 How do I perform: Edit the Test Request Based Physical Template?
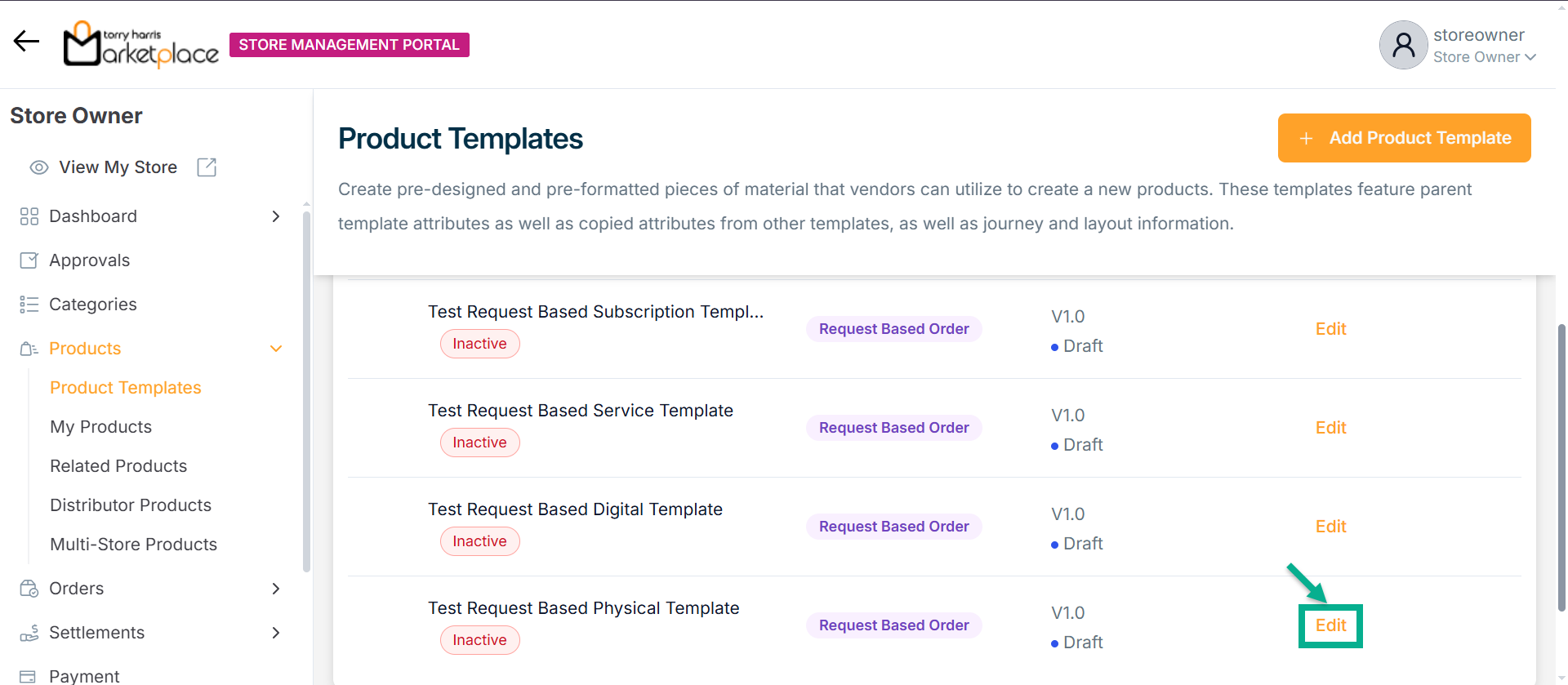point(1330,625)
